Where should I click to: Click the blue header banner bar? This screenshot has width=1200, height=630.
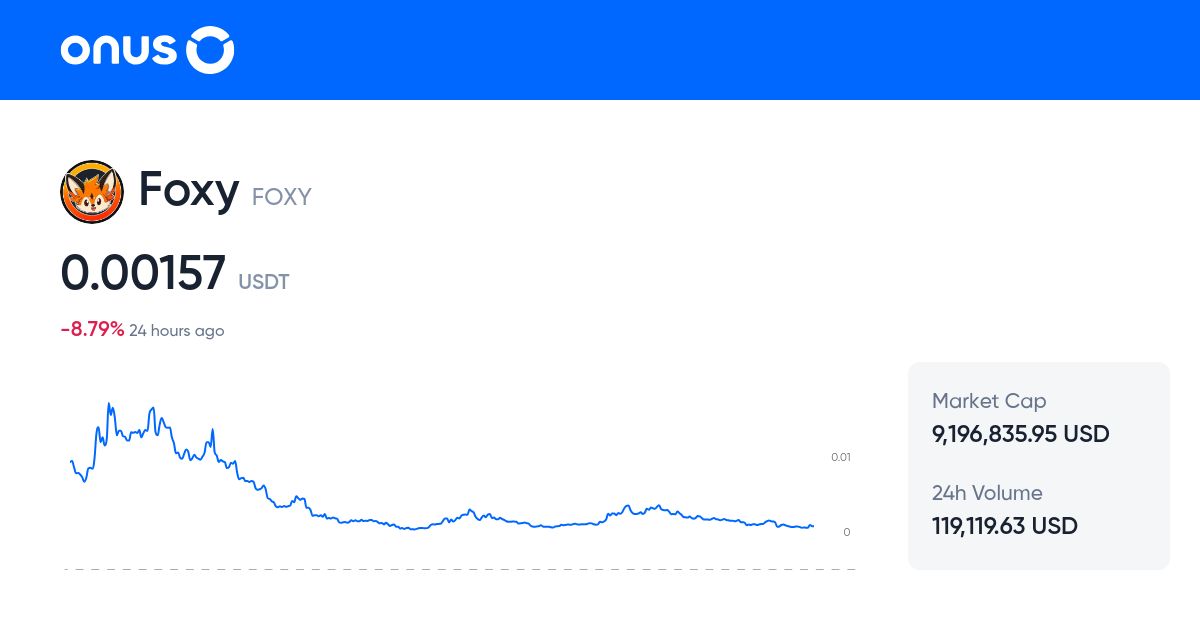point(600,50)
